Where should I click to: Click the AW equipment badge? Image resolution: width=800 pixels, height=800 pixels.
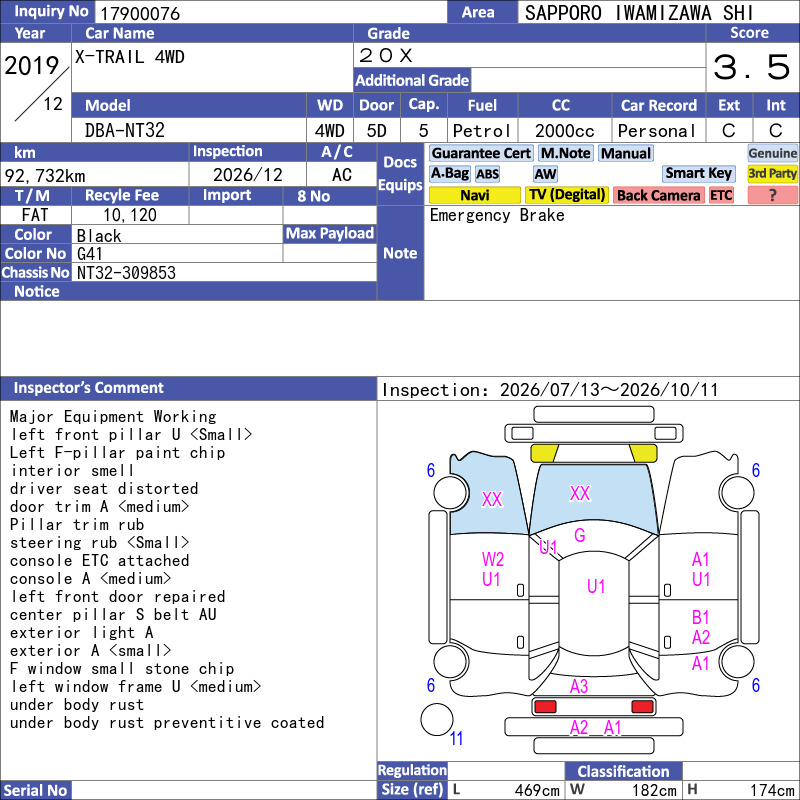(545, 174)
